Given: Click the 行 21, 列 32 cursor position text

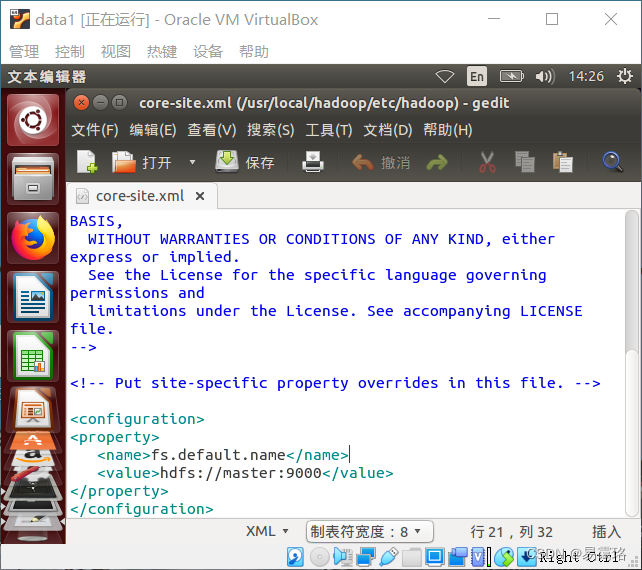Looking at the screenshot, I should pyautogui.click(x=511, y=532).
